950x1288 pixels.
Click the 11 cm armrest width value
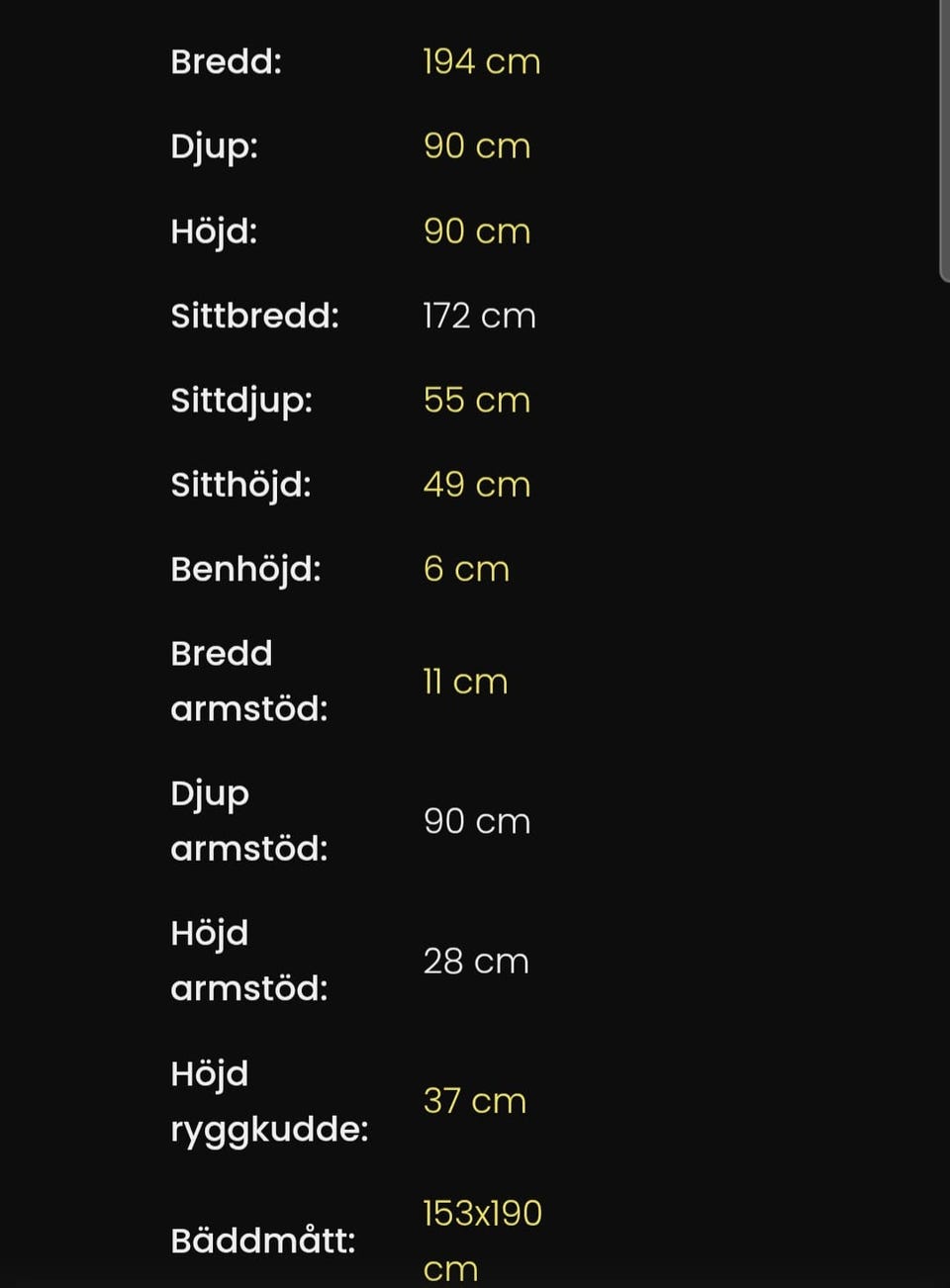(465, 683)
